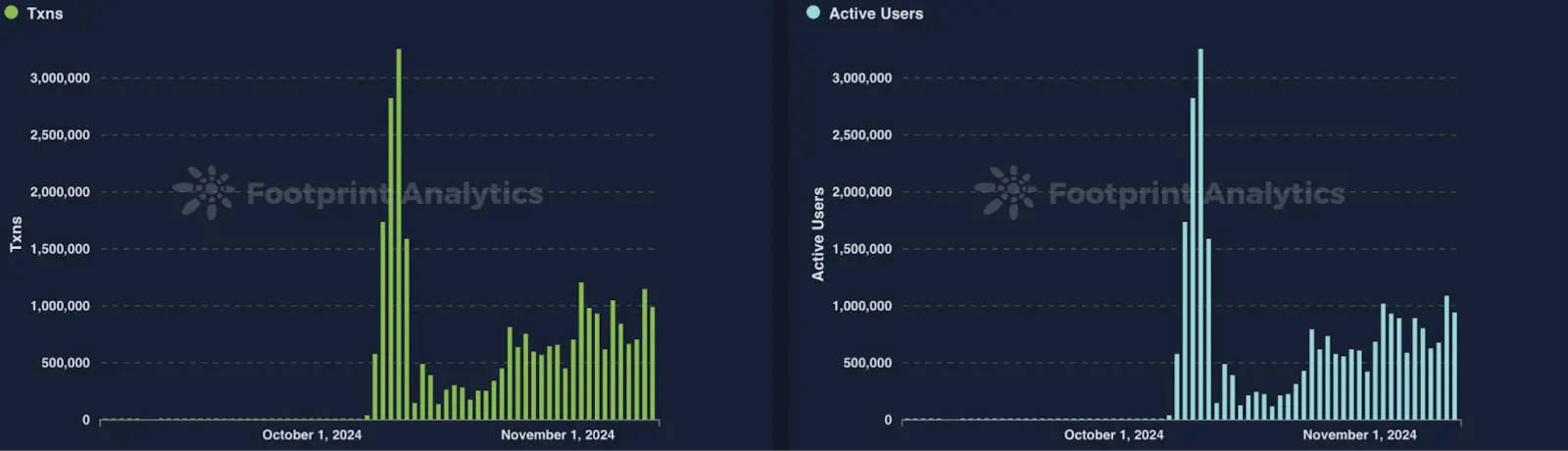
Task: Click the 2,000,000 y-axis label on Active Users chart
Action: point(861,192)
